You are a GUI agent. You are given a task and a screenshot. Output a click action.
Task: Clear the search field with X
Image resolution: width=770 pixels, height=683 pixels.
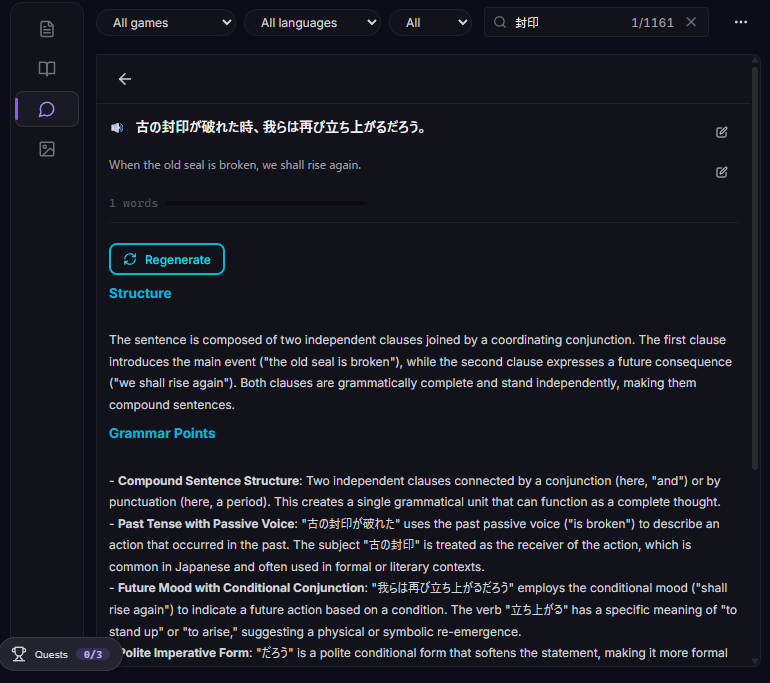(x=691, y=22)
